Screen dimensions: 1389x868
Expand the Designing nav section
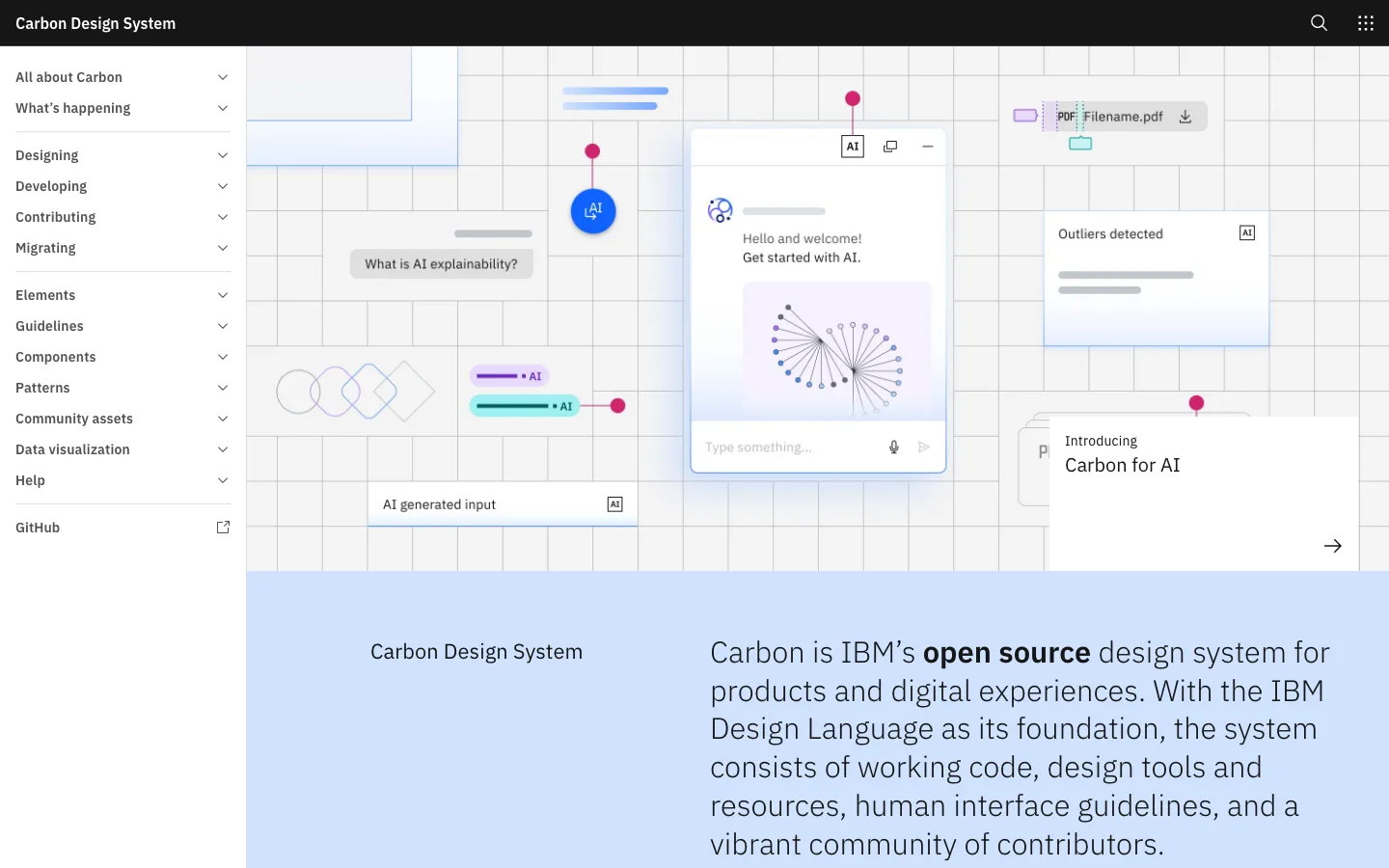(x=123, y=155)
